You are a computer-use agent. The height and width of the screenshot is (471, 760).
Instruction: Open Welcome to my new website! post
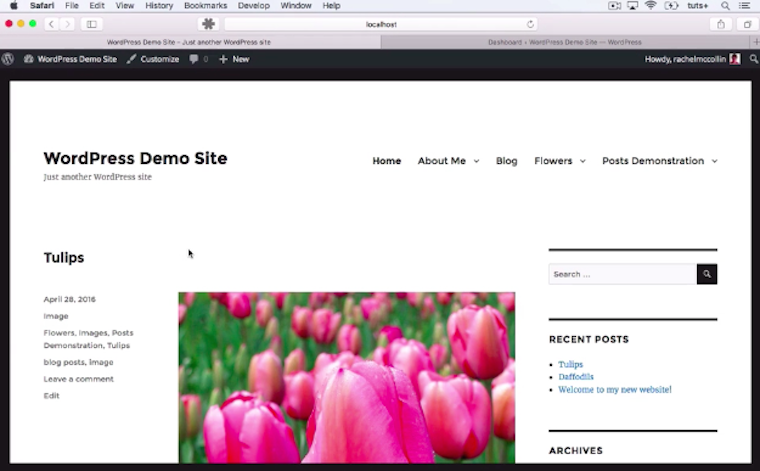pyautogui.click(x=615, y=390)
